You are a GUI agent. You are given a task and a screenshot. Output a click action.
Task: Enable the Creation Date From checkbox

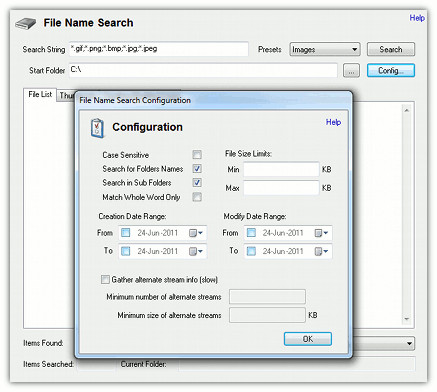click(126, 233)
